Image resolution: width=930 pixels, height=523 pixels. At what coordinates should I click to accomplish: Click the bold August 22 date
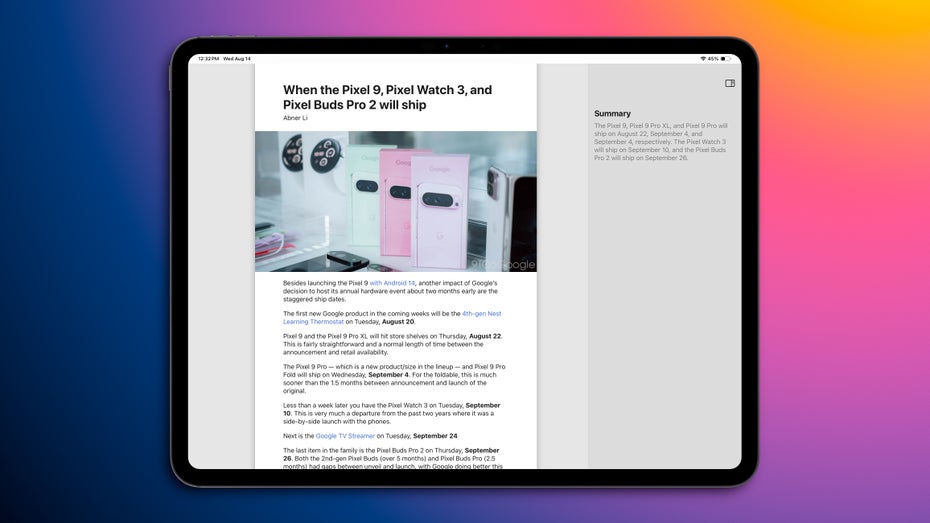483,336
